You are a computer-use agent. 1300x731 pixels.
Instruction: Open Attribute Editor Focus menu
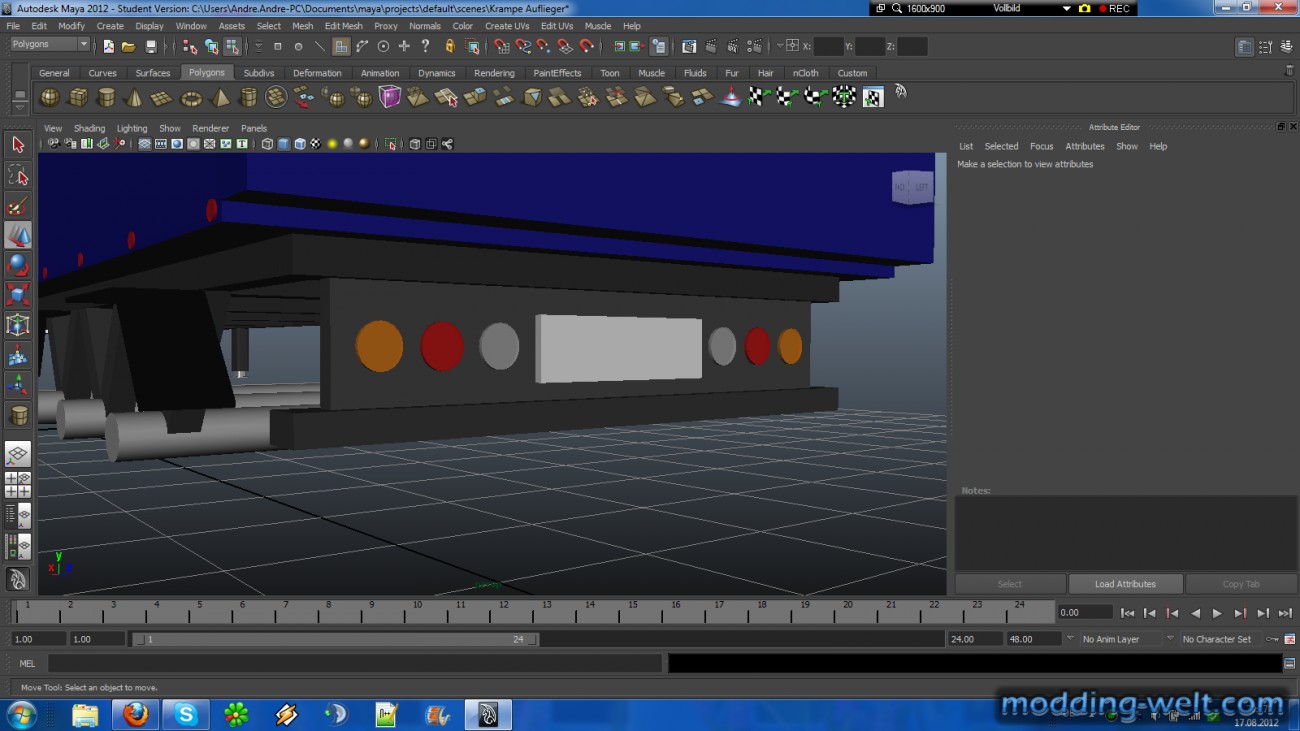click(1041, 146)
